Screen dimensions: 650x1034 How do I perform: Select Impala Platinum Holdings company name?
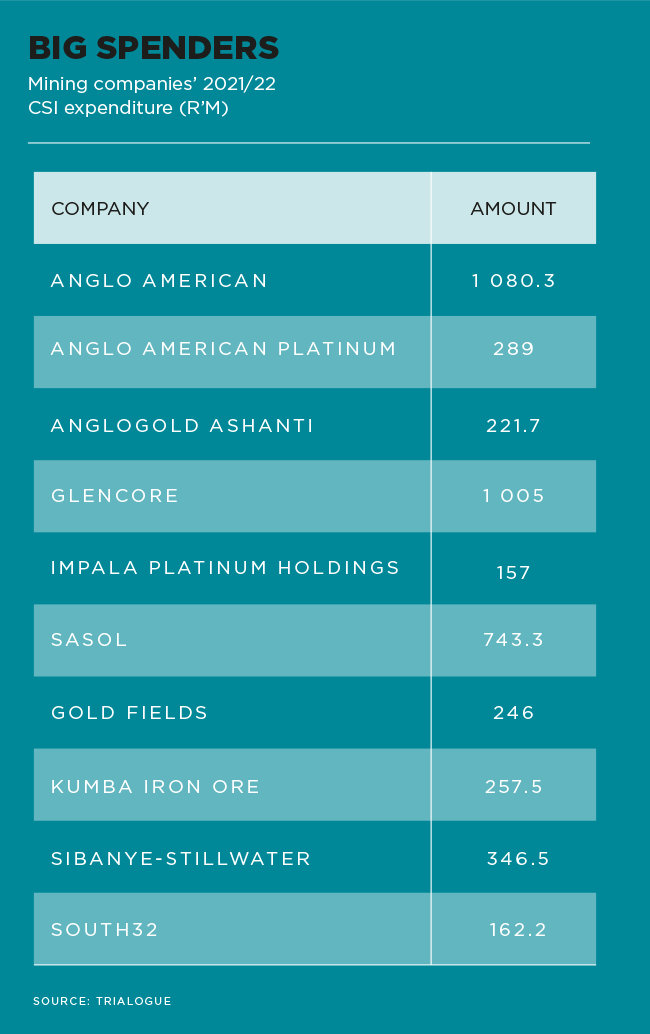click(225, 568)
